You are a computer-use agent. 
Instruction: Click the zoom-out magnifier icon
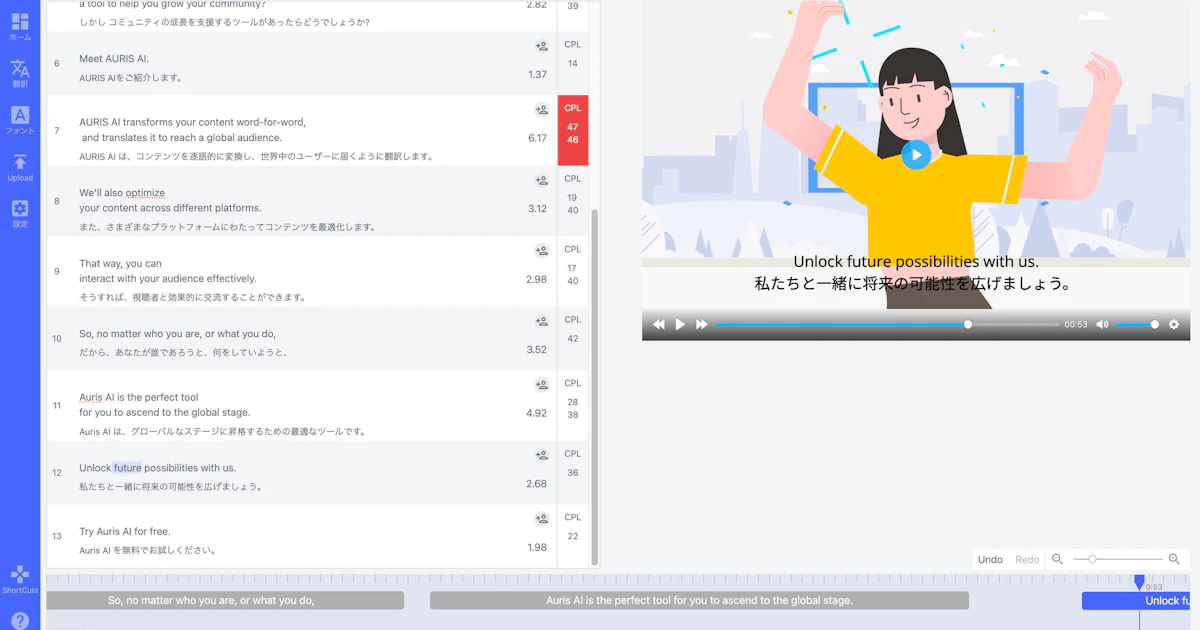pos(1057,559)
